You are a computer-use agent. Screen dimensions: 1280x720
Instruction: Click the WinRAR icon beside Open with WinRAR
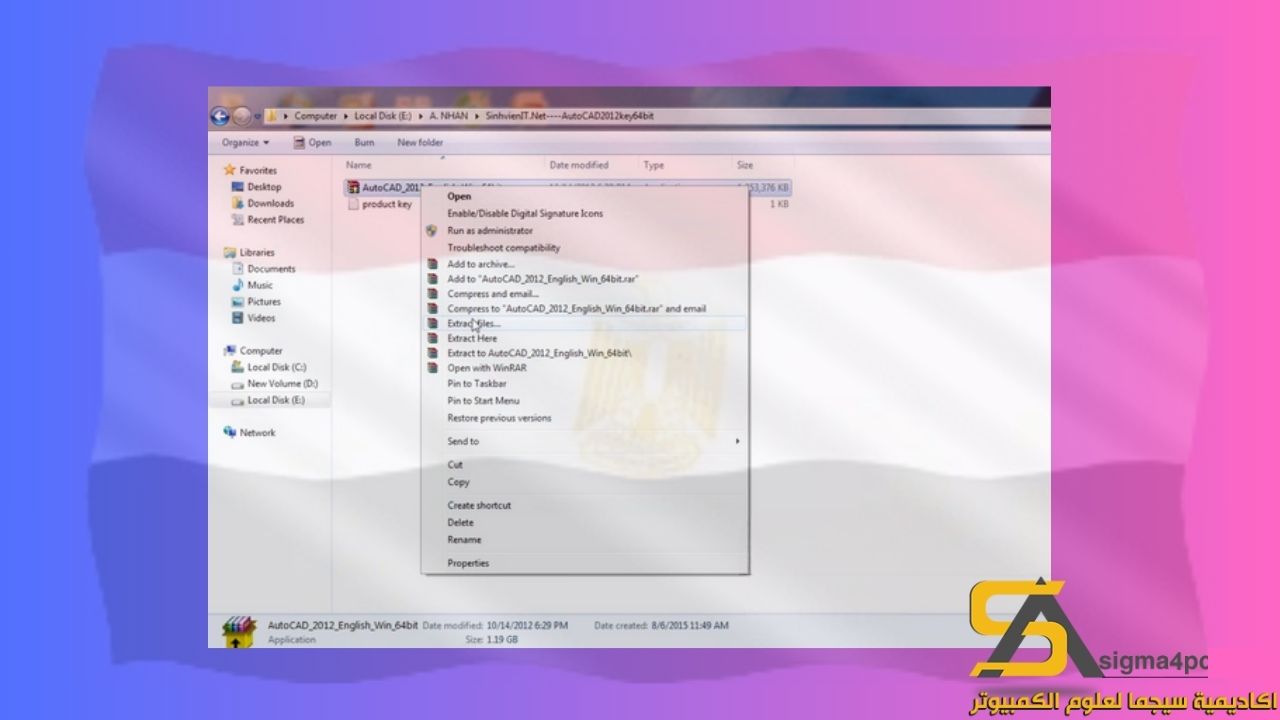432,367
